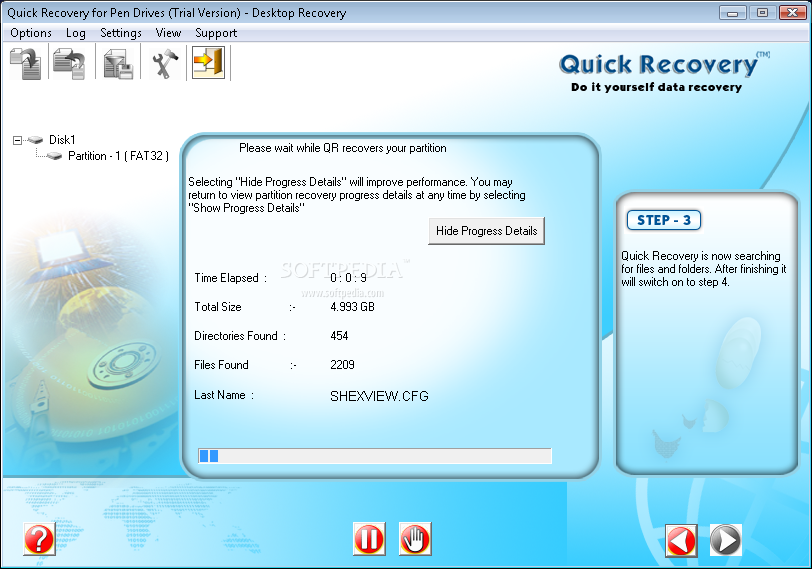
Task: Click the Files Found value 2209
Action: point(342,365)
